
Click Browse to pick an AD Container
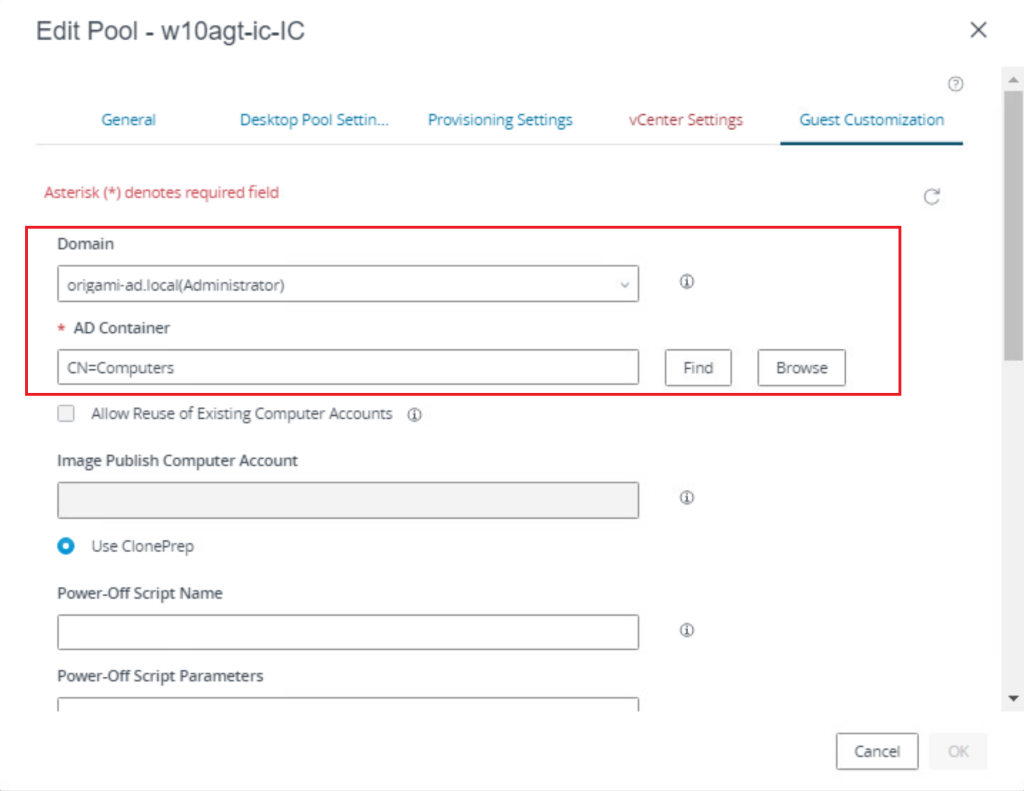801,368
